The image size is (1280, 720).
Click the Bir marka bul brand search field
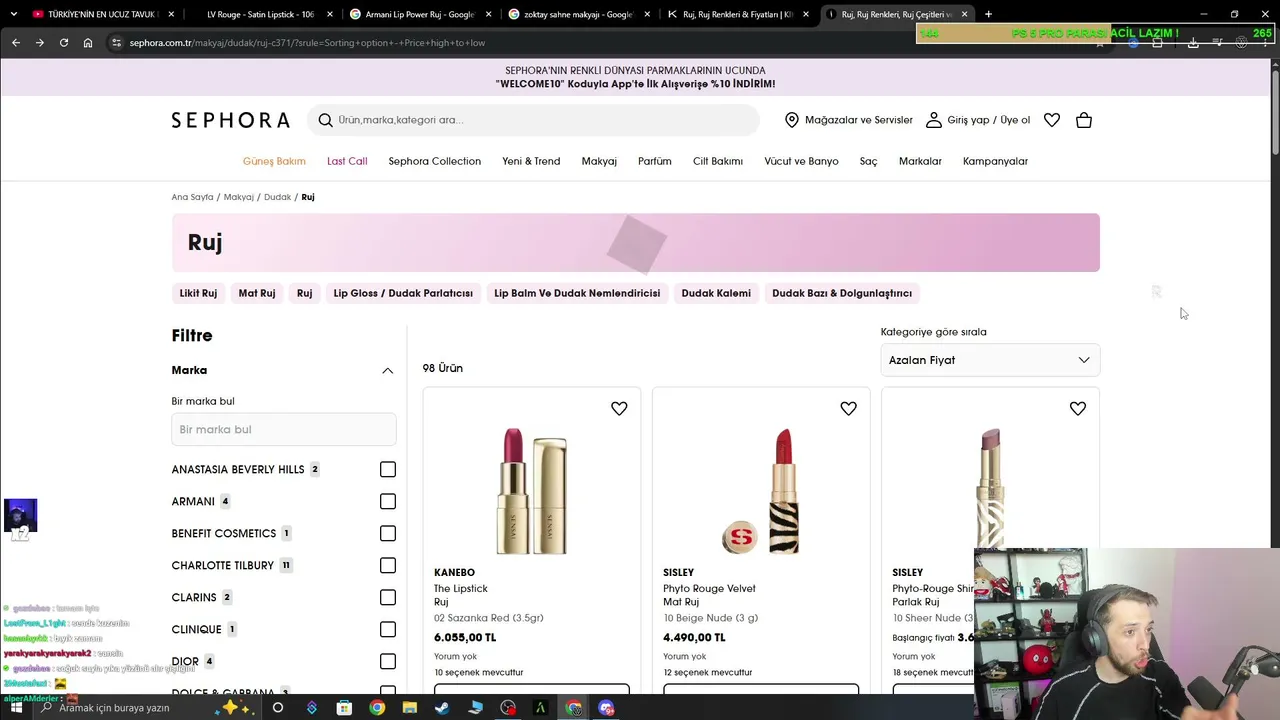tap(284, 430)
